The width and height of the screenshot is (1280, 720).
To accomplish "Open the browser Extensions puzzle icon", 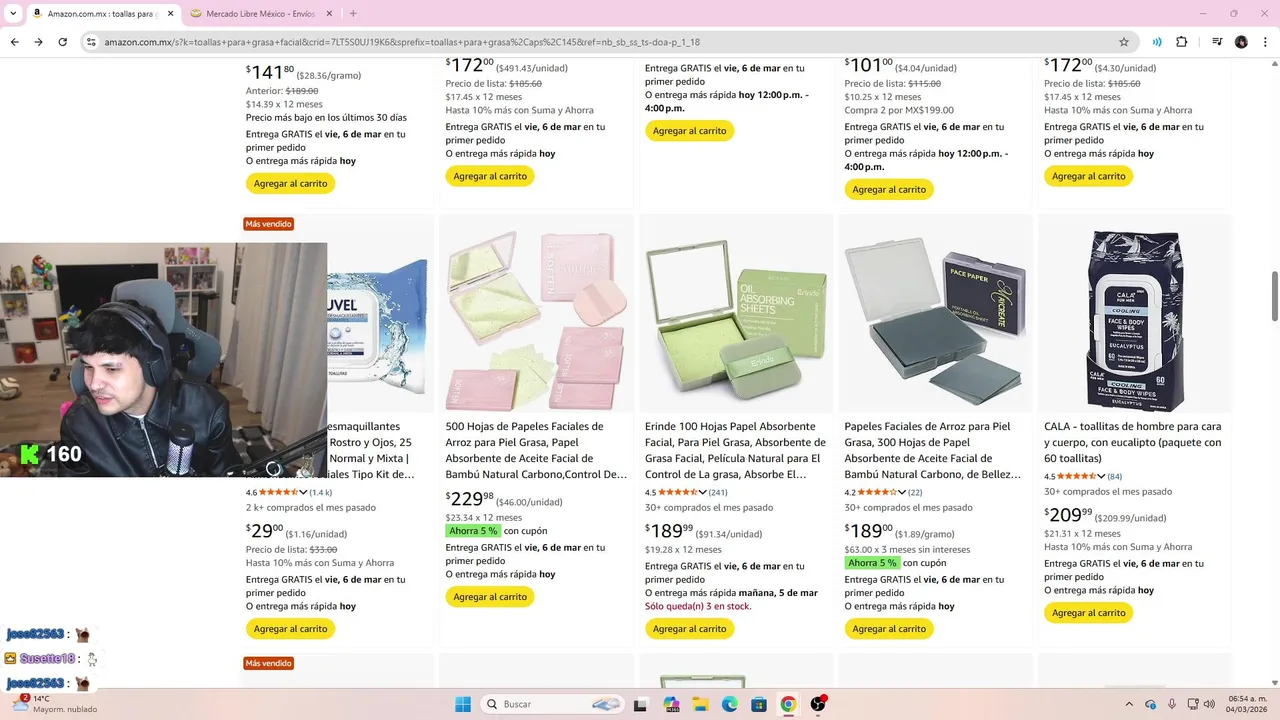I will click(x=1182, y=42).
